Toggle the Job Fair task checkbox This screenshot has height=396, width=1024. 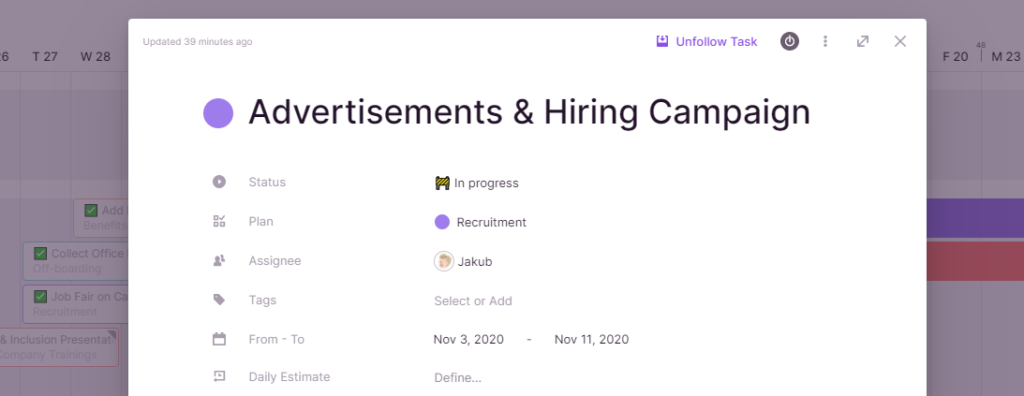tap(40, 297)
